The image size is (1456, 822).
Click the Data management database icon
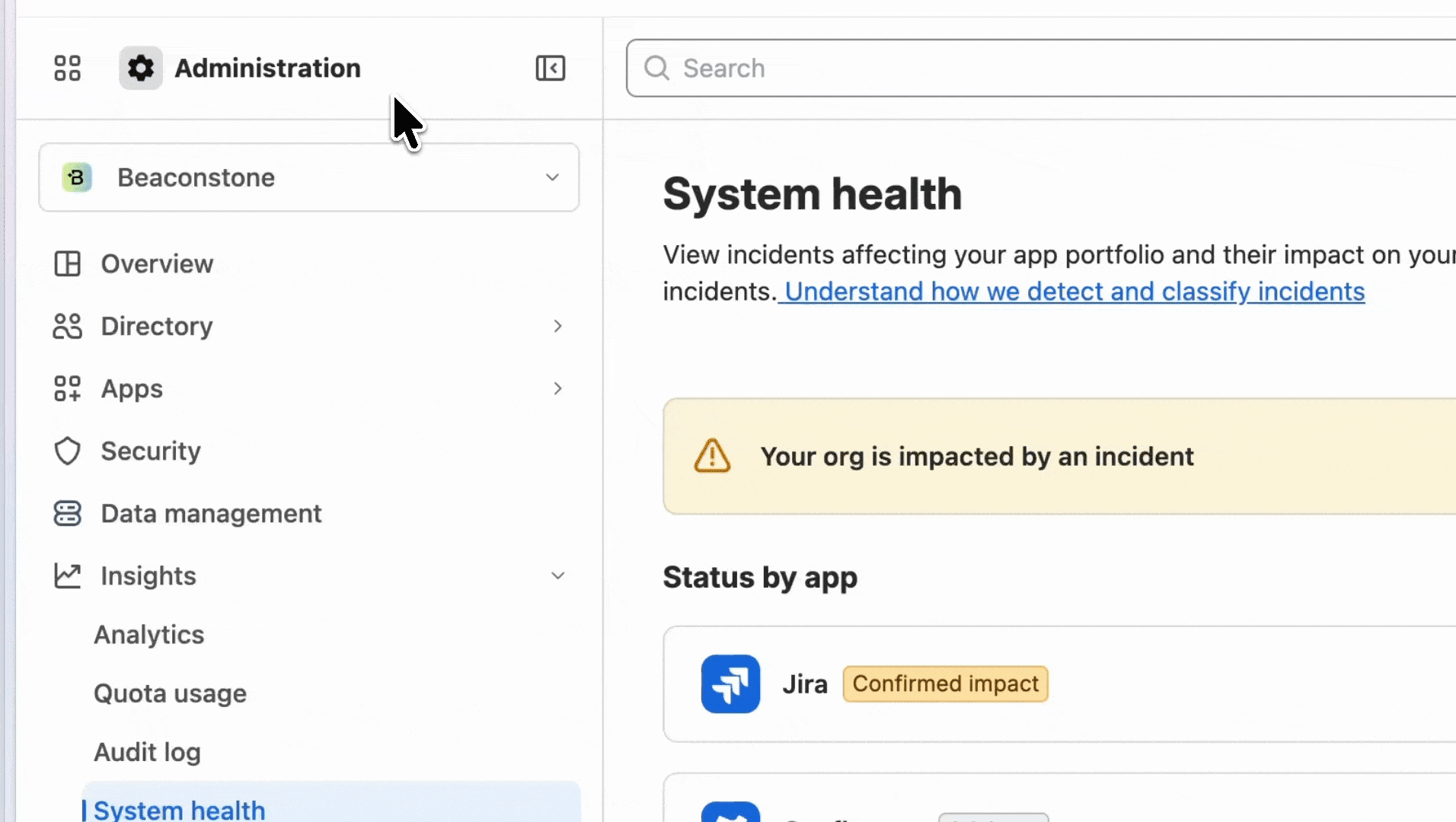pyautogui.click(x=67, y=514)
